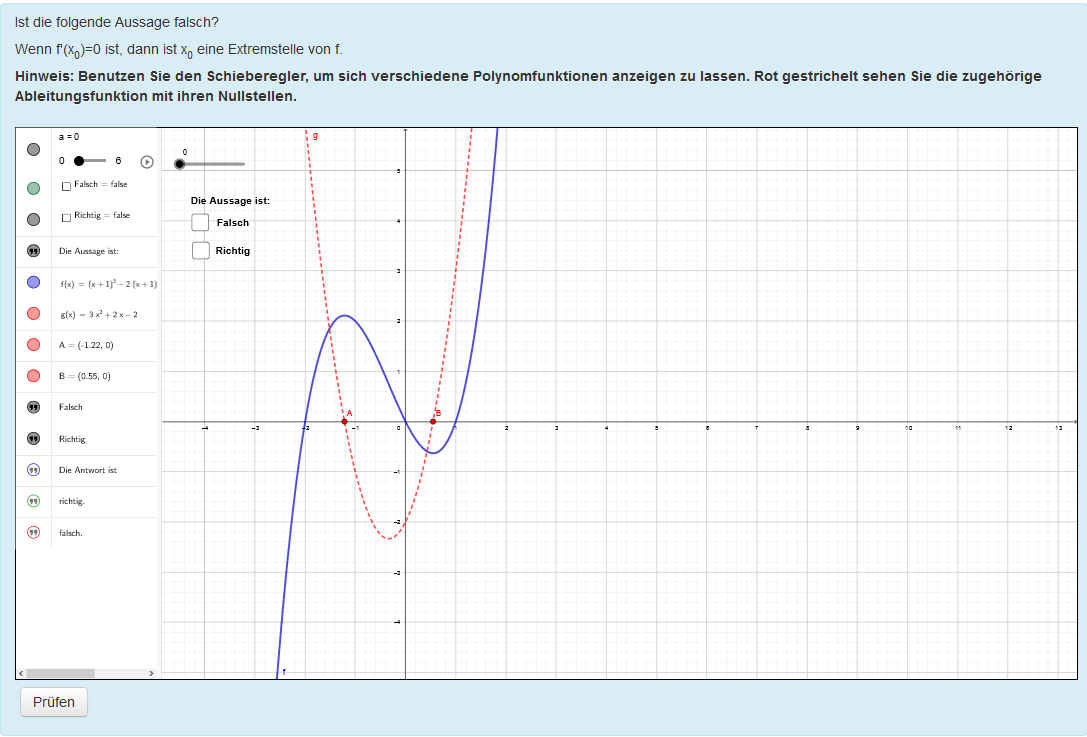This screenshot has width=1087, height=737.
Task: Tick the 'Richtig = false' checkbox in algebra panel
Action: pos(66,216)
